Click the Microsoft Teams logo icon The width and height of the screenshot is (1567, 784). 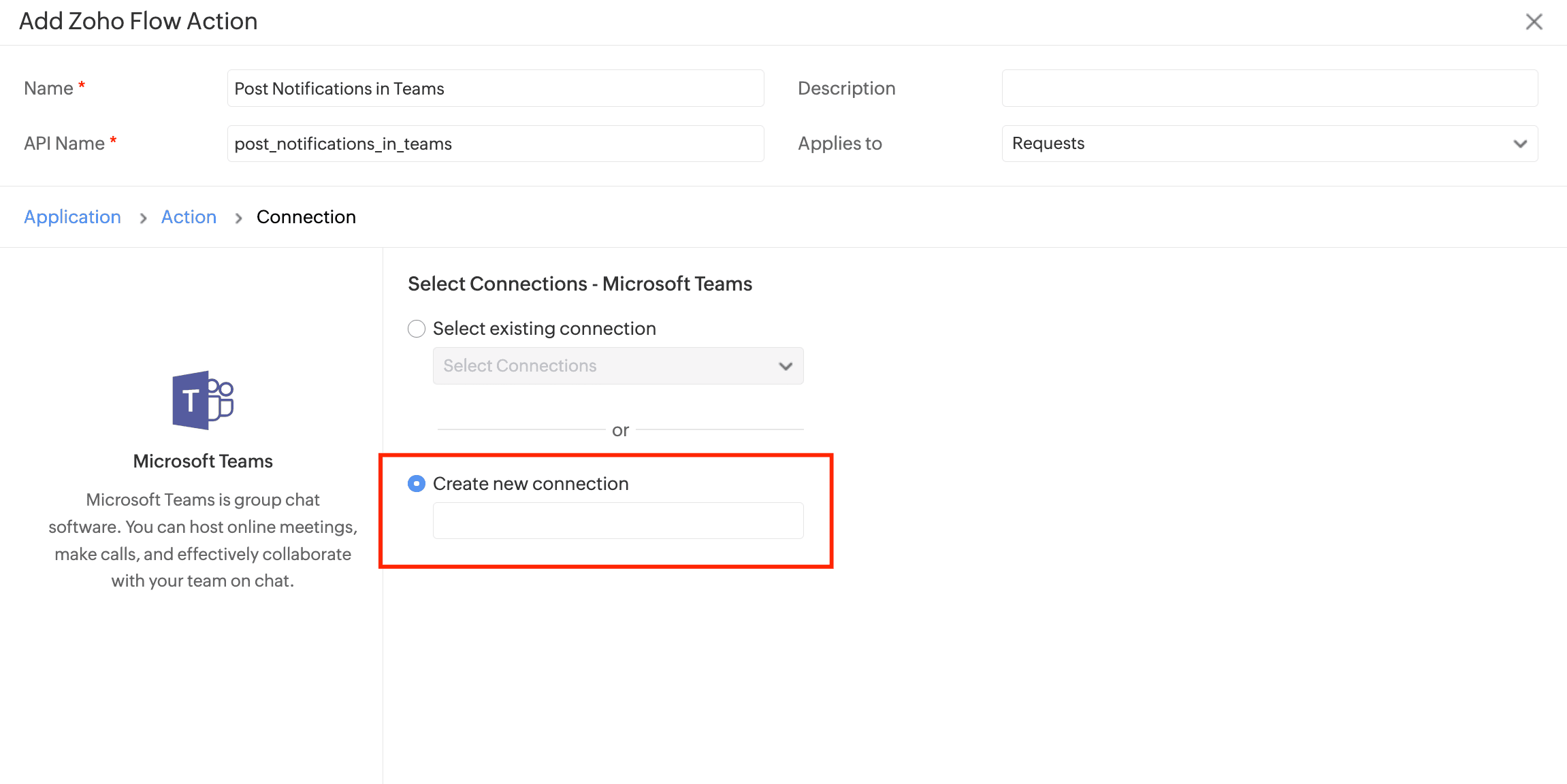pyautogui.click(x=202, y=400)
